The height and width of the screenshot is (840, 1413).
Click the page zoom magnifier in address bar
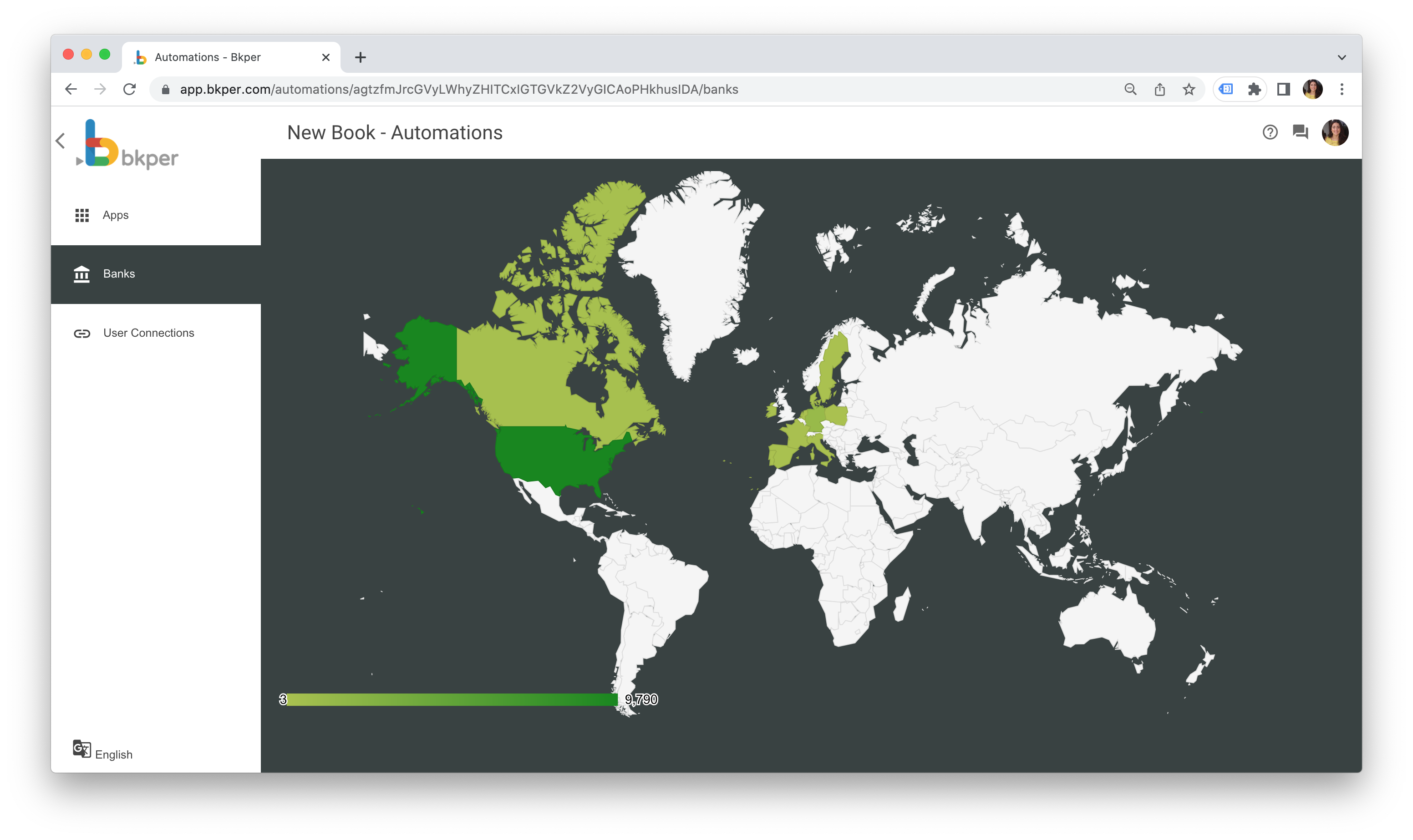(x=1130, y=89)
